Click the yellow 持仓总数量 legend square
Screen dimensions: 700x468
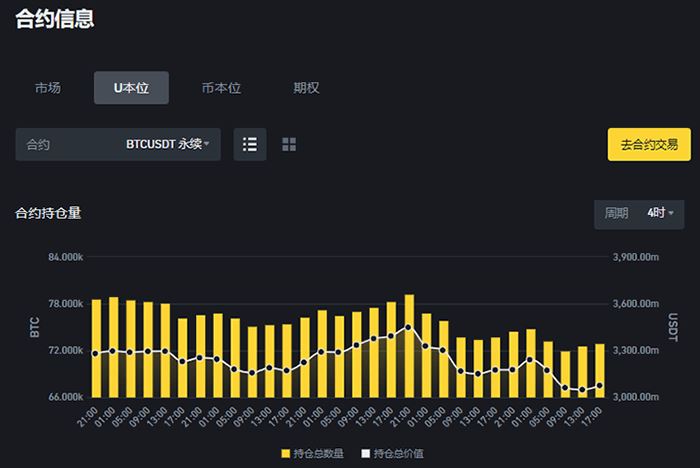287,454
